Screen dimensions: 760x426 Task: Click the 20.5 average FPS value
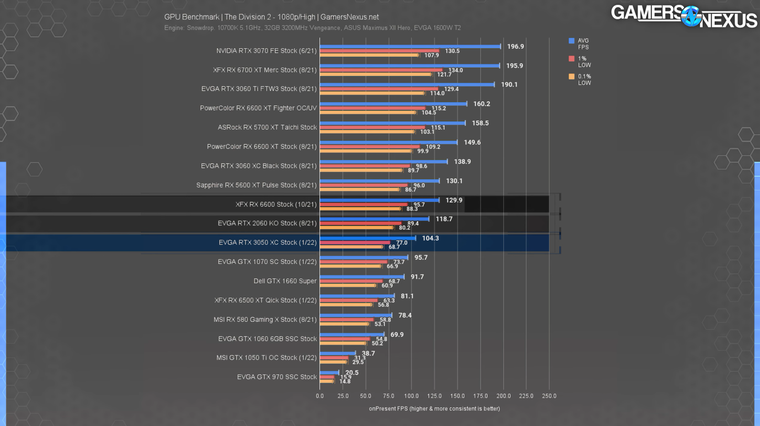pos(352,373)
